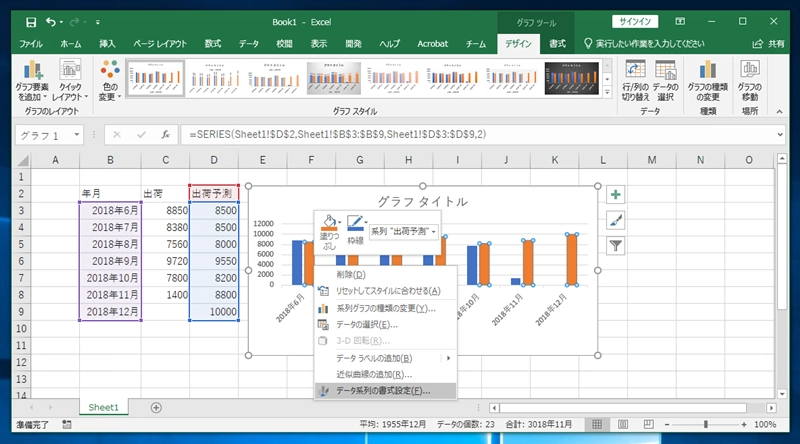This screenshot has width=800, height=444.
Task: Open the Fill color dropdown arrow
Action: tap(339, 221)
